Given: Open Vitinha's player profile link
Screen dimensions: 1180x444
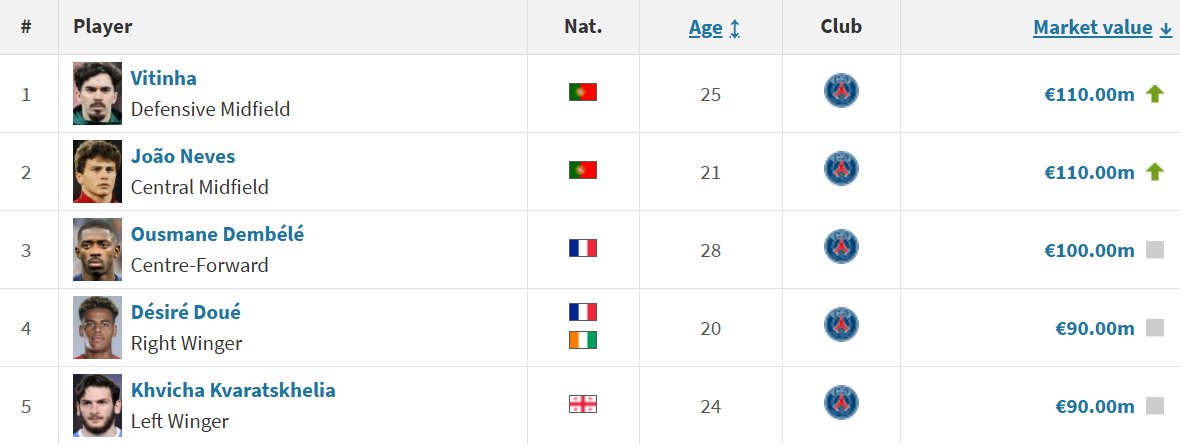Looking at the screenshot, I should [164, 78].
